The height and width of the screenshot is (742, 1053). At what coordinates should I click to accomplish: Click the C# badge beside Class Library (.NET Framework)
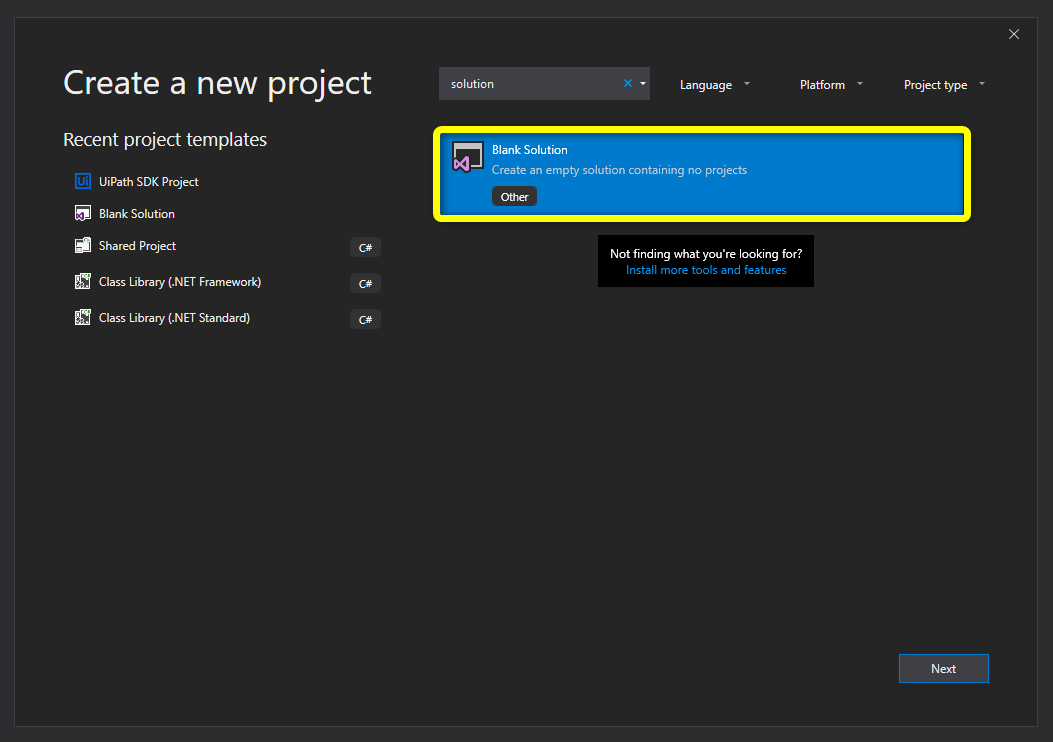365,283
